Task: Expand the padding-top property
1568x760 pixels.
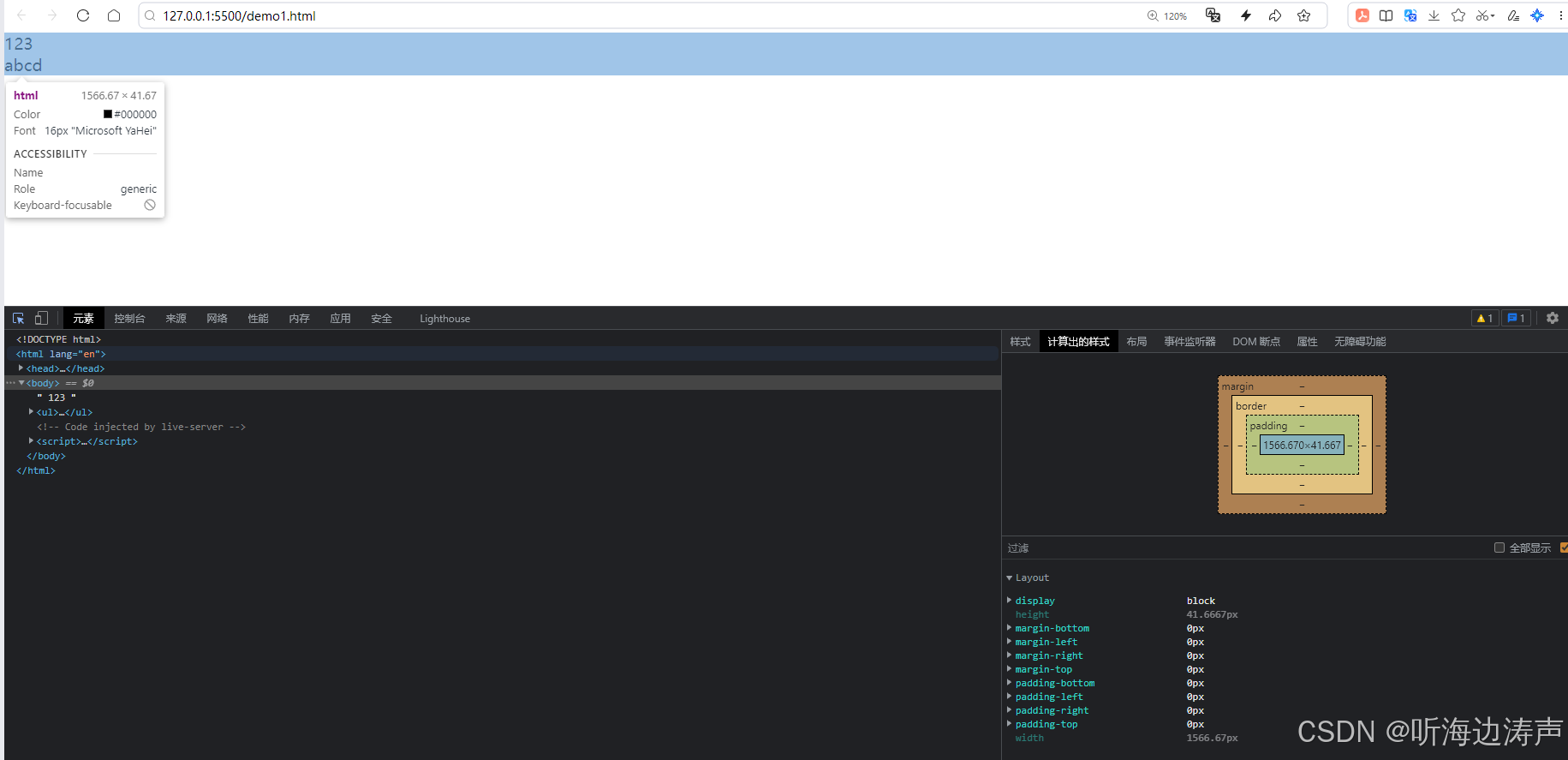Action: pyautogui.click(x=1010, y=724)
